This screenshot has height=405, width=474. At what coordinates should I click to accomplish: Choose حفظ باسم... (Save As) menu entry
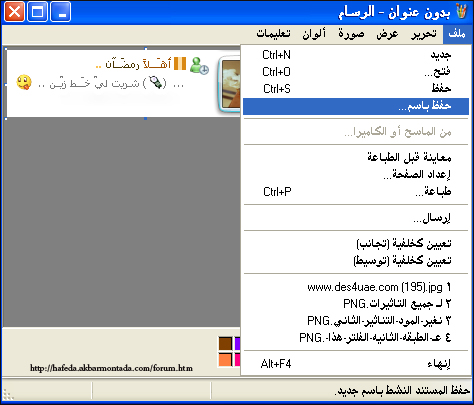pos(356,106)
